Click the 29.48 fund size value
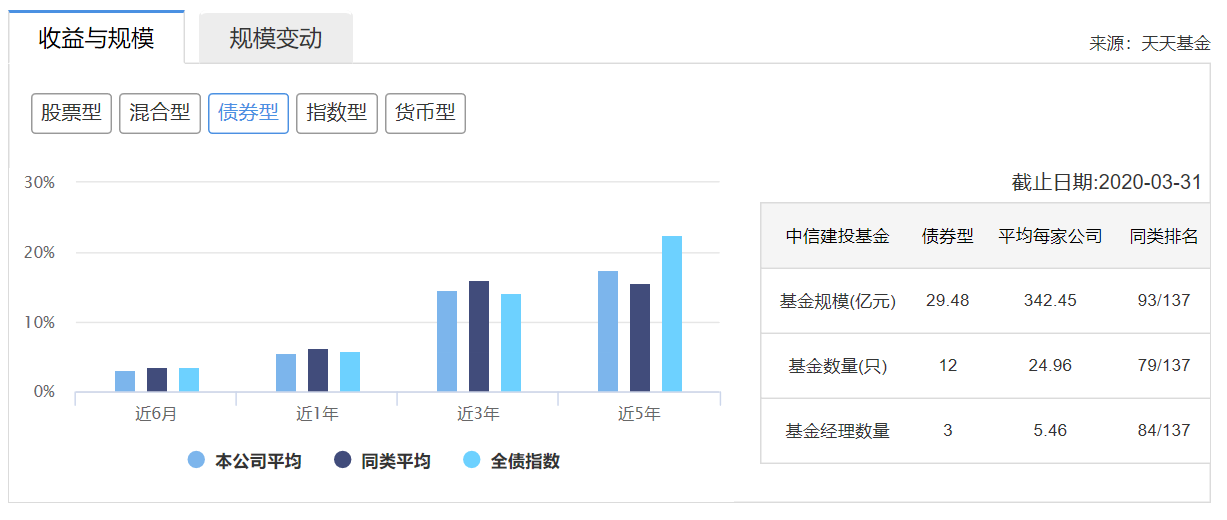Viewport: 1227px width, 520px height. [947, 300]
